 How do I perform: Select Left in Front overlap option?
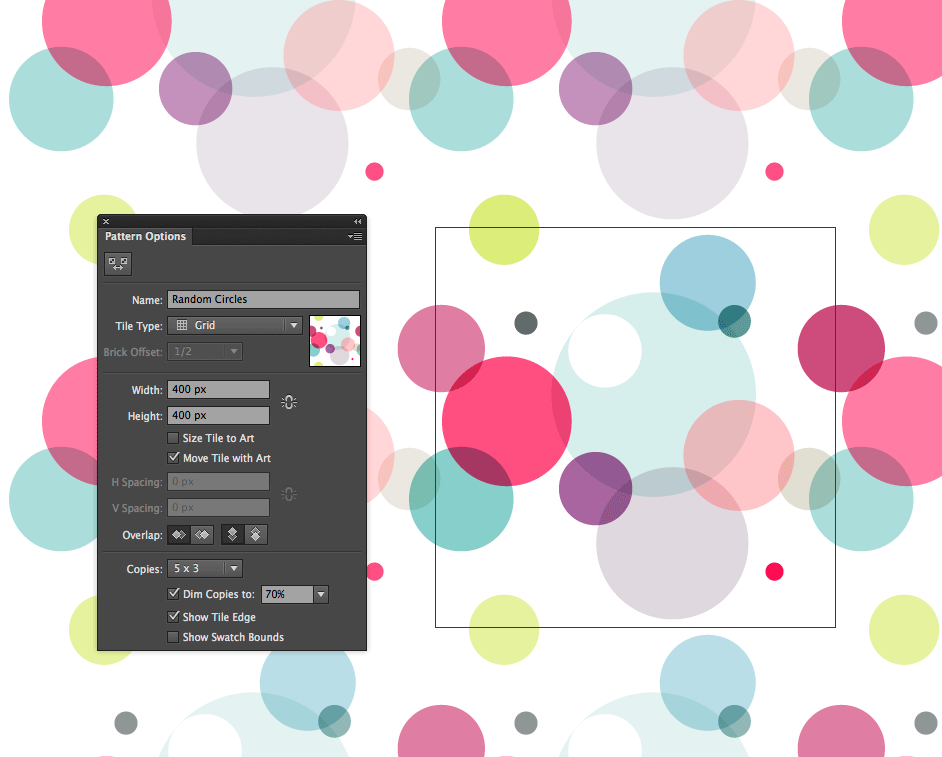point(179,535)
